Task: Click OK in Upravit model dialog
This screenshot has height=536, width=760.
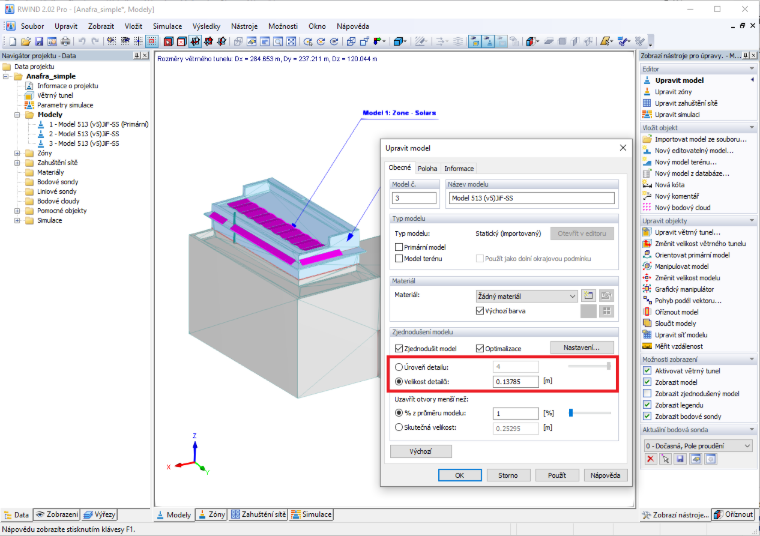Action: pyautogui.click(x=459, y=475)
